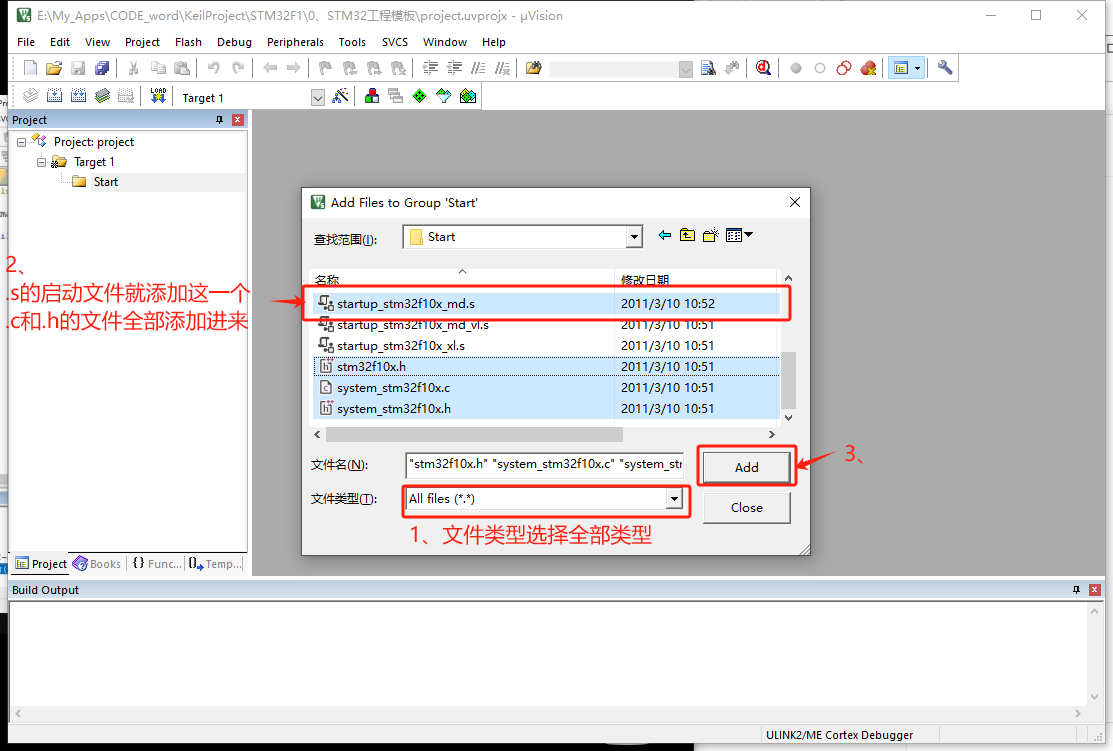The height and width of the screenshot is (751, 1113).
Task: Open the Debug menu
Action: (x=234, y=42)
